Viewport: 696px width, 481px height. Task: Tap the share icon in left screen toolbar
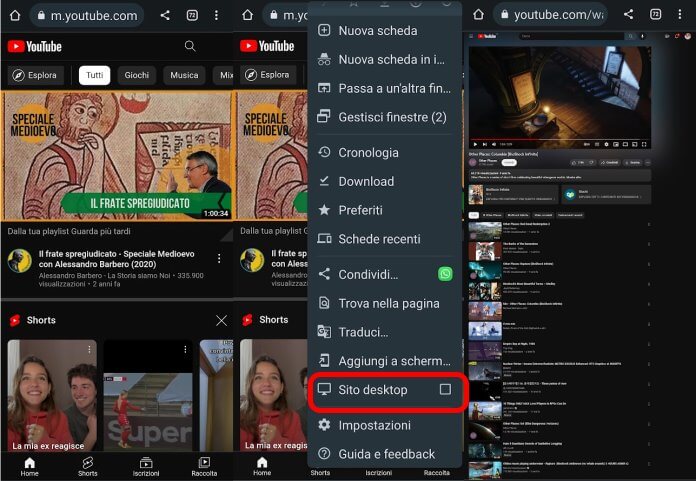click(165, 16)
